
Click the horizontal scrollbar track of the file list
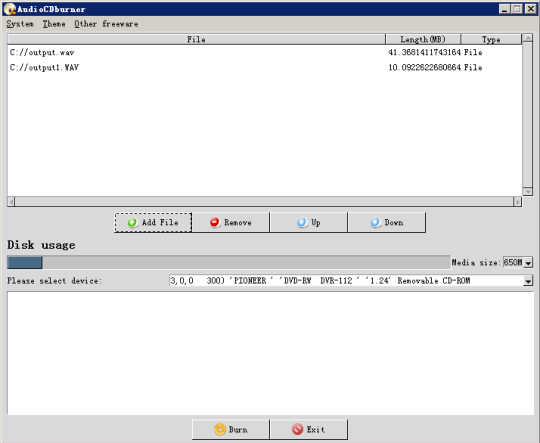coord(264,202)
